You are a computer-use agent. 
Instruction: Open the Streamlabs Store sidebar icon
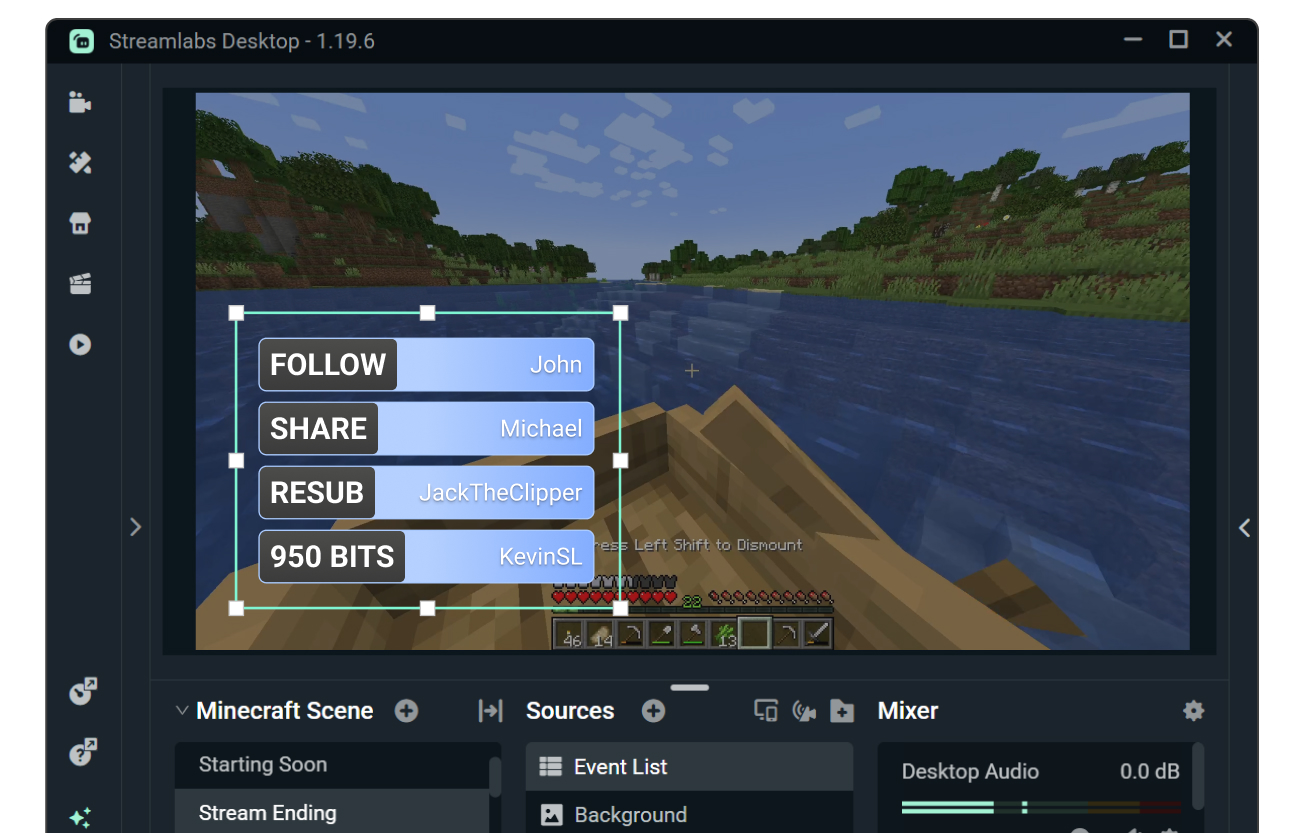81,222
